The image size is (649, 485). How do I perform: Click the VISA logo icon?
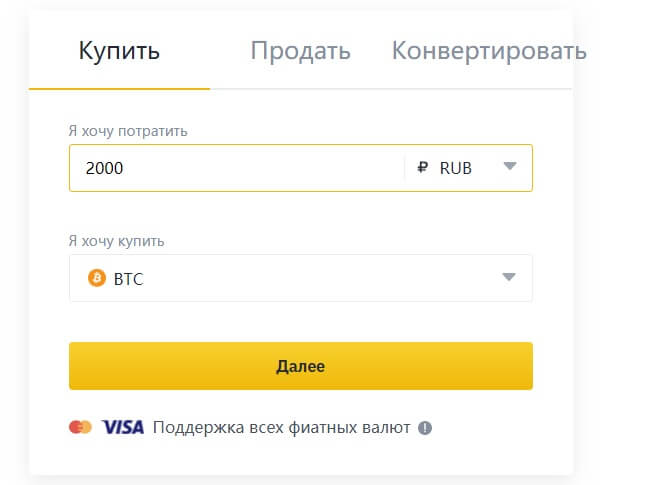[x=123, y=427]
